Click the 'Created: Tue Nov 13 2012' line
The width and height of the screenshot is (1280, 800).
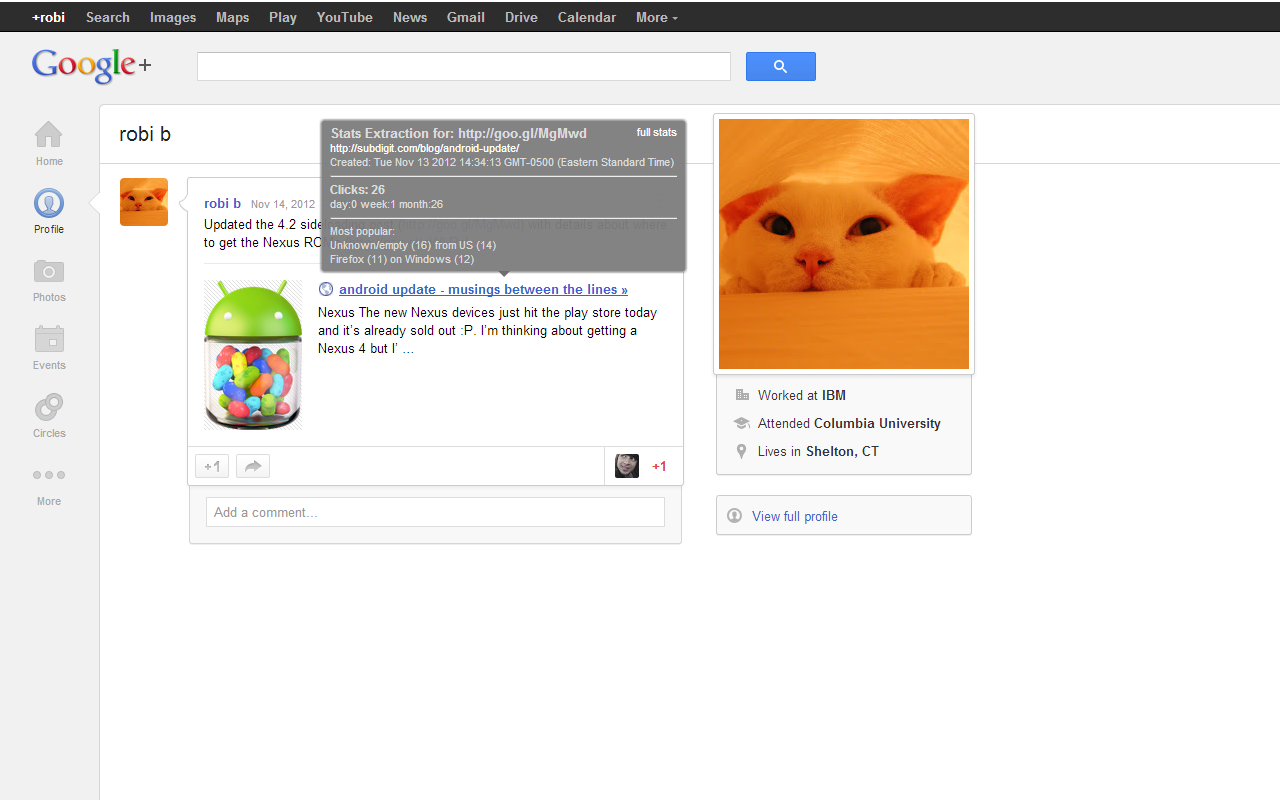tap(502, 162)
